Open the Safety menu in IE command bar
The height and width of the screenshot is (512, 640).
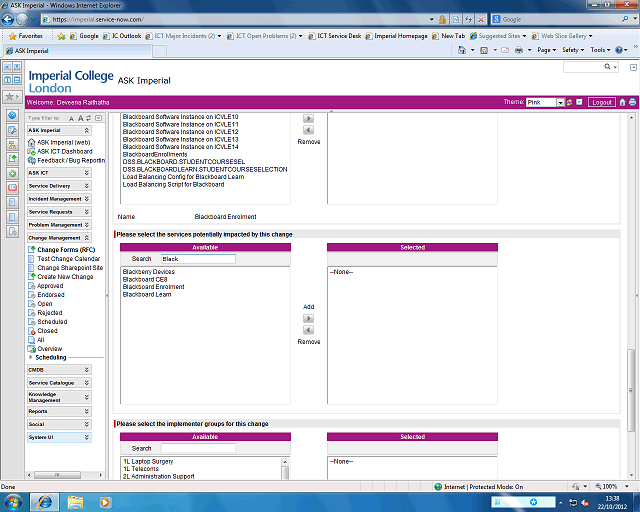tap(571, 49)
